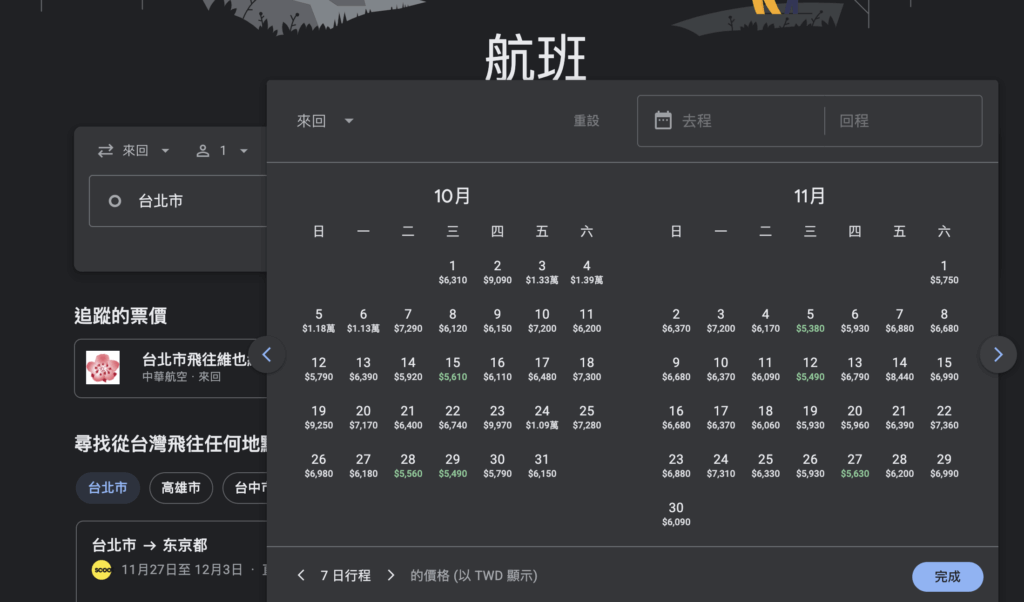This screenshot has width=1024, height=602.
Task: Decrease trip length with left chevron
Action: click(301, 575)
